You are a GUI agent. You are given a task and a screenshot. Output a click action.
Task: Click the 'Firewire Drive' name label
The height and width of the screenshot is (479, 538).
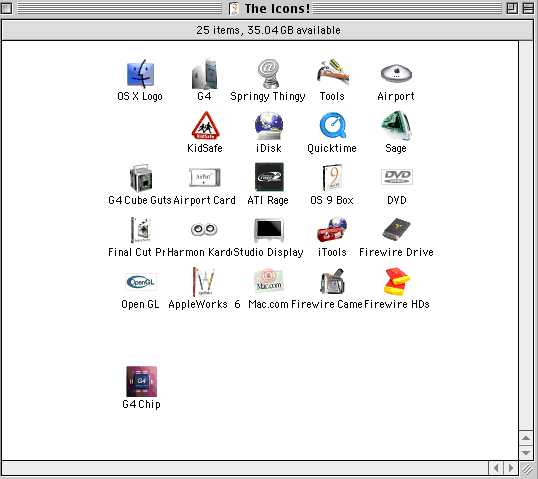click(396, 252)
